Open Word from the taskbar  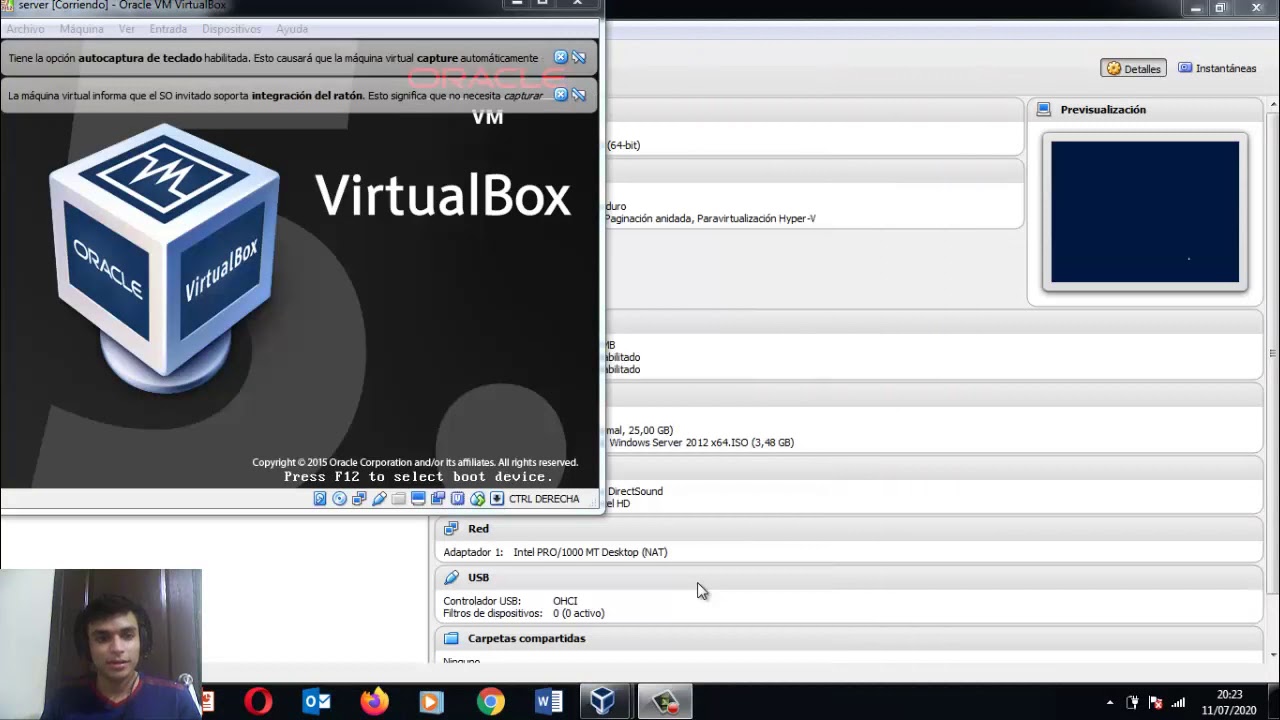548,701
